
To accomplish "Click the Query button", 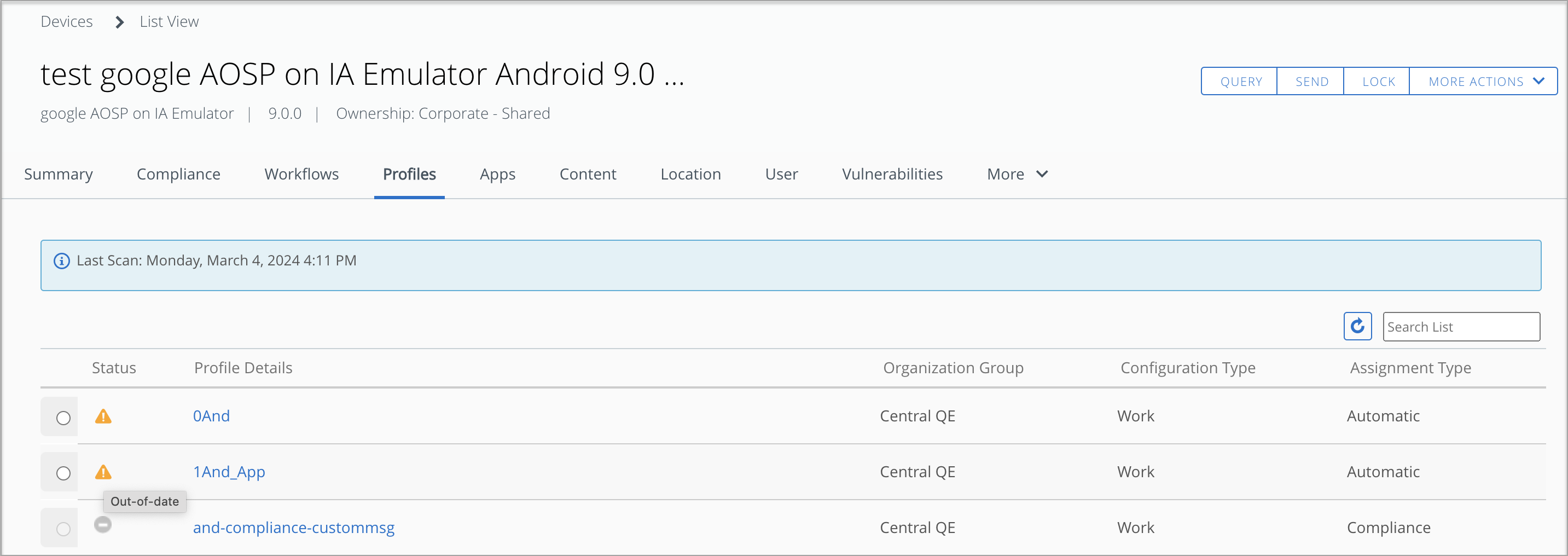I will pos(1240,82).
